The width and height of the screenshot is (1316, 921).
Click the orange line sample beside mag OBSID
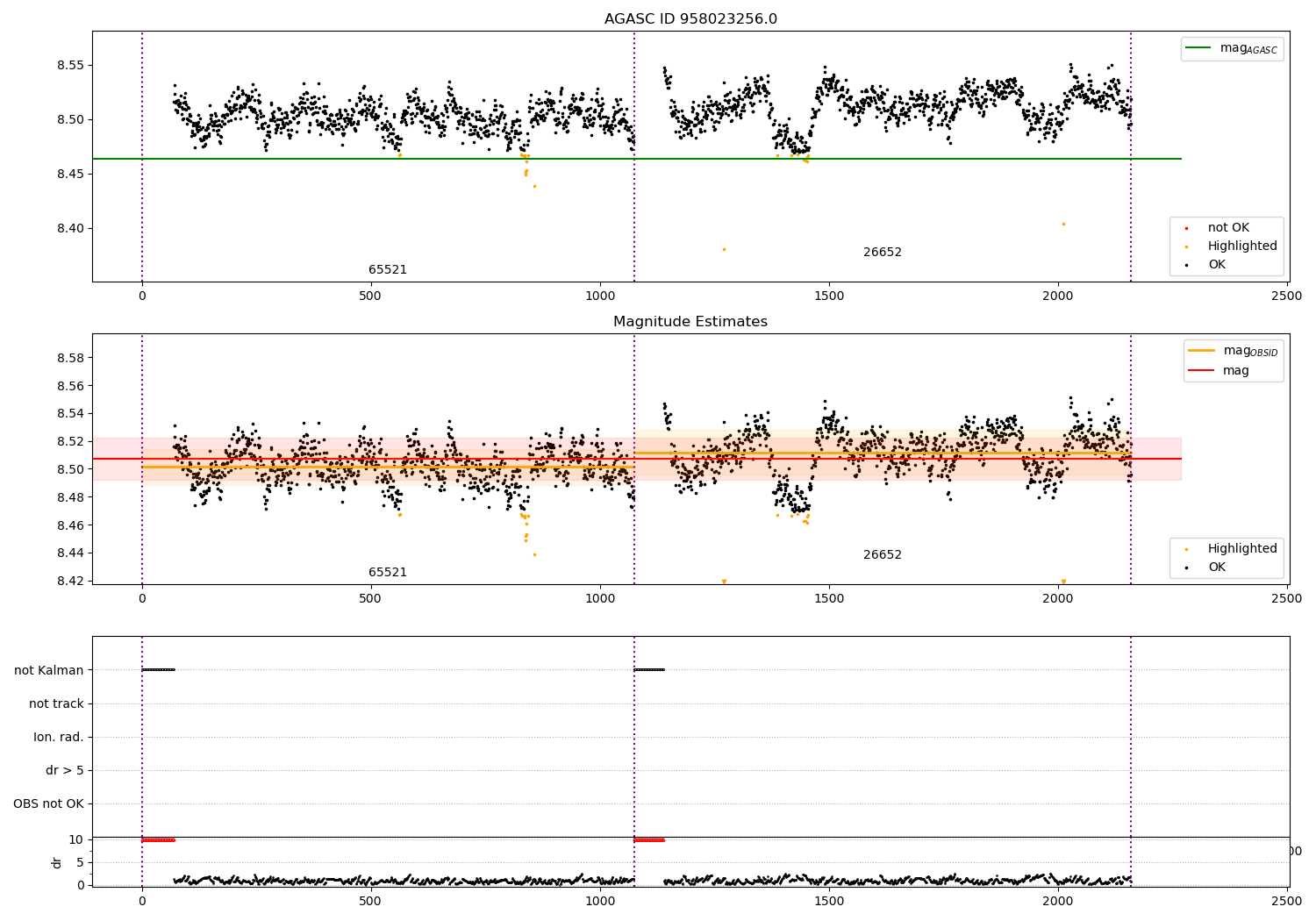(x=1201, y=351)
